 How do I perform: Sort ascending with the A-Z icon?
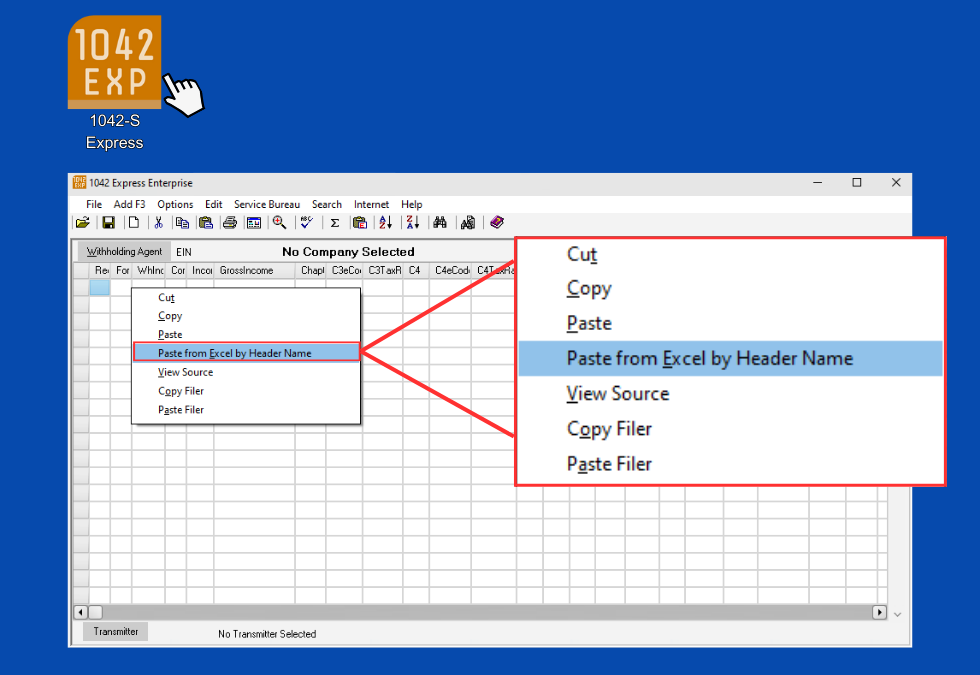coord(385,223)
